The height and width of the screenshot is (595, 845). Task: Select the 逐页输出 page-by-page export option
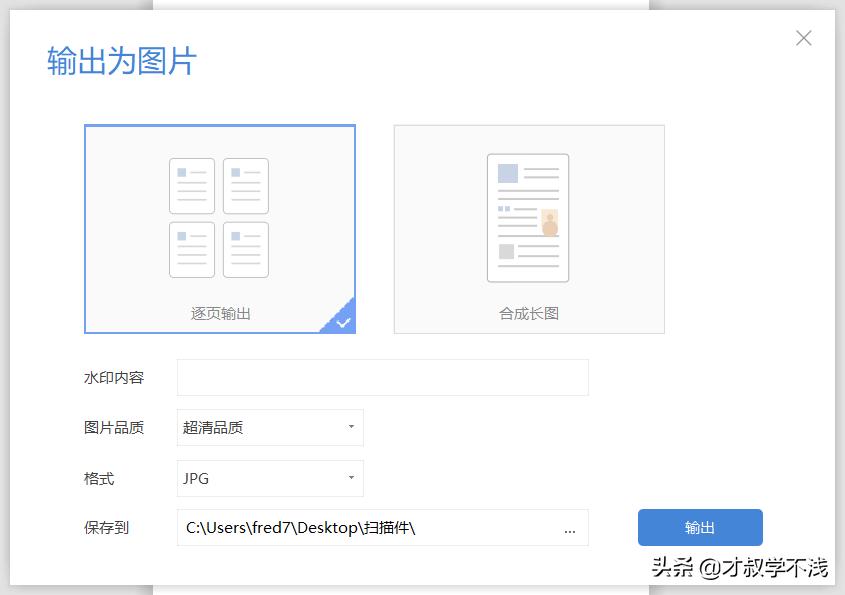pyautogui.click(x=220, y=228)
